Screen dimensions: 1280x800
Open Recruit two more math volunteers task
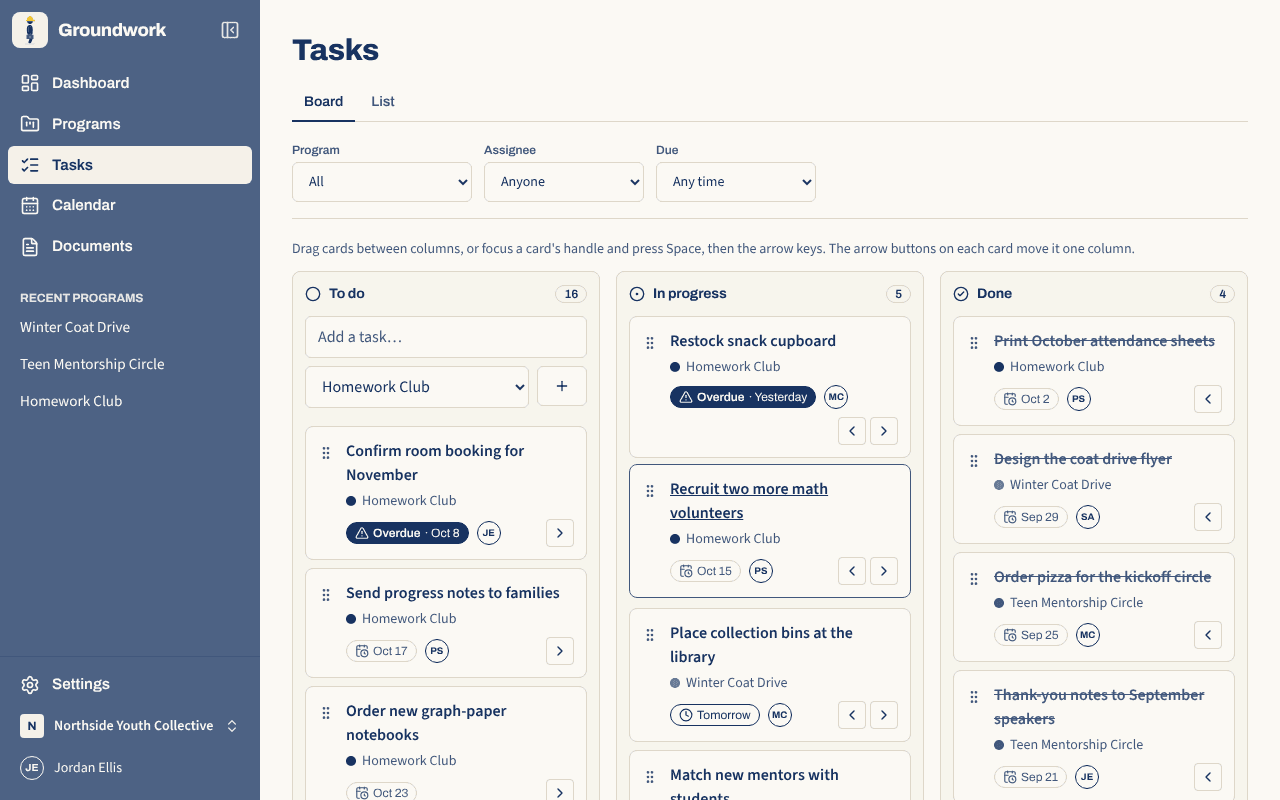[x=749, y=501]
